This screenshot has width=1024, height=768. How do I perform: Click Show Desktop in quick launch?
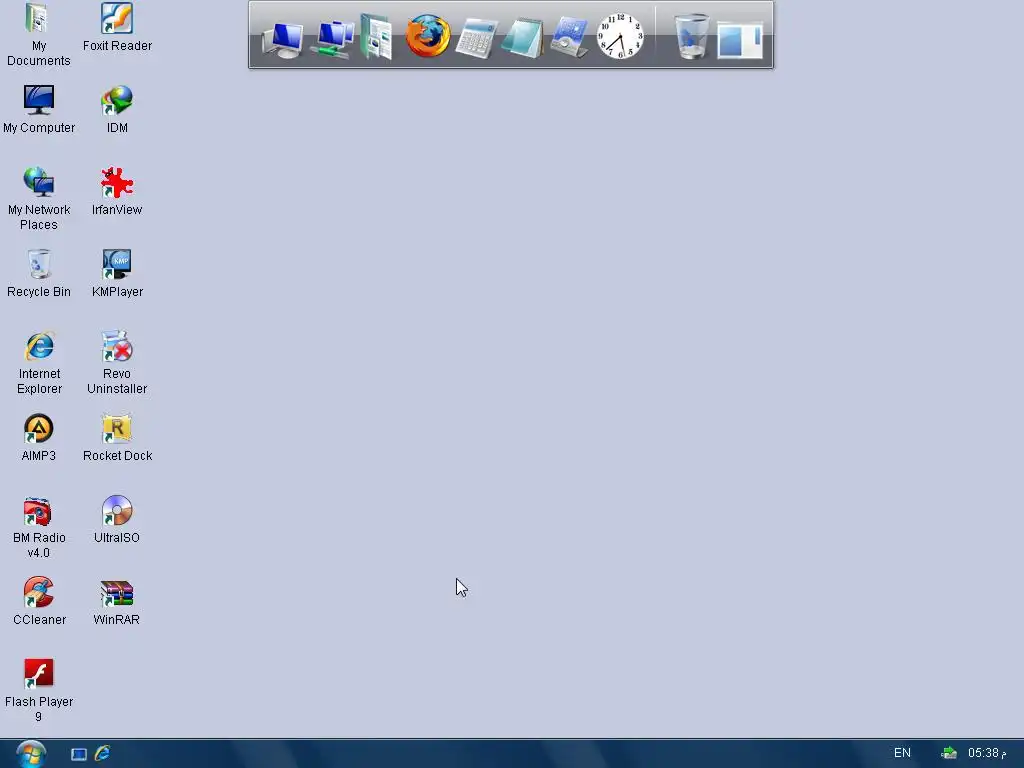(x=79, y=754)
